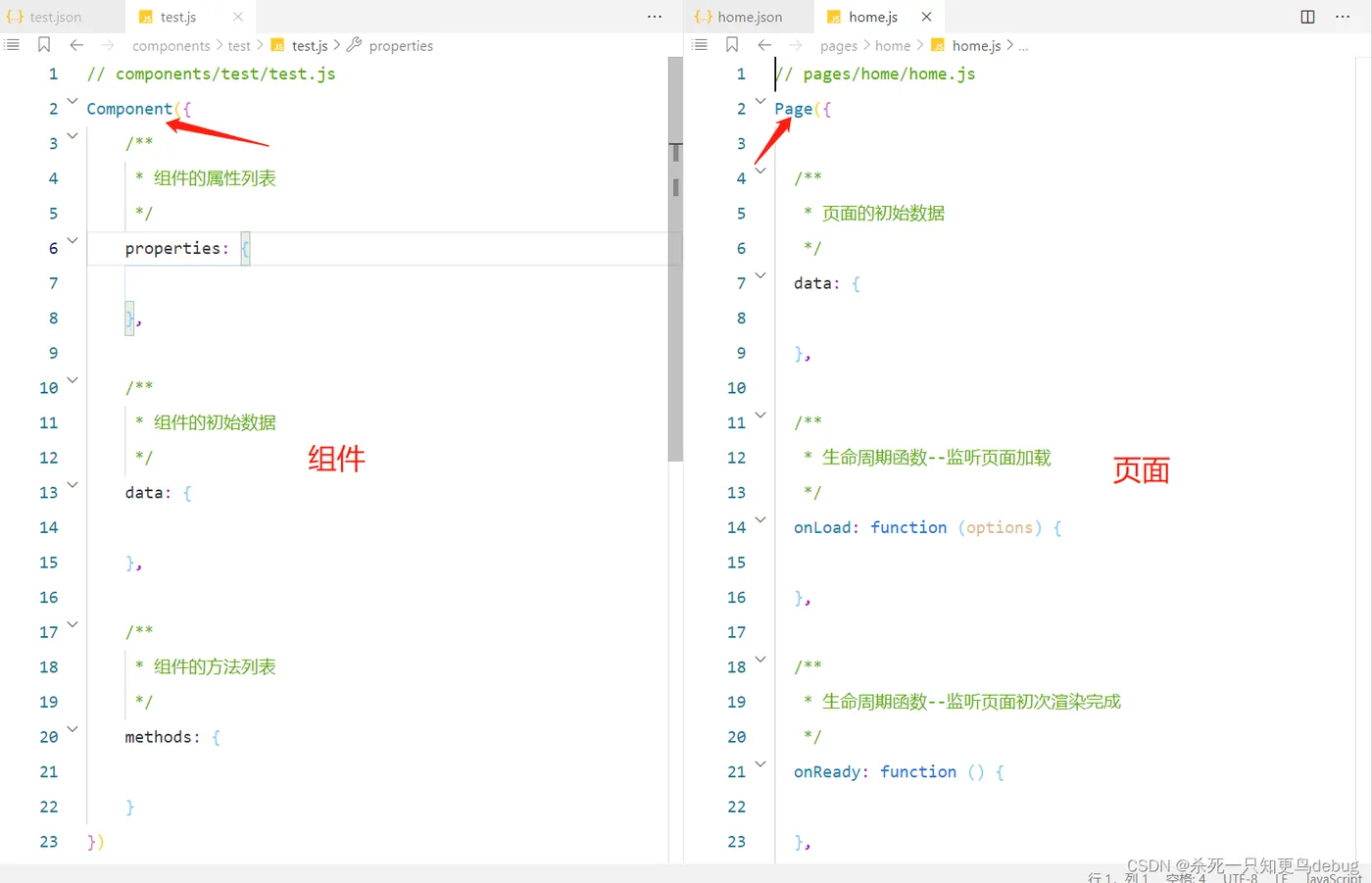The height and width of the screenshot is (883, 1372).
Task: Switch to the home.js tab
Action: pos(873,17)
